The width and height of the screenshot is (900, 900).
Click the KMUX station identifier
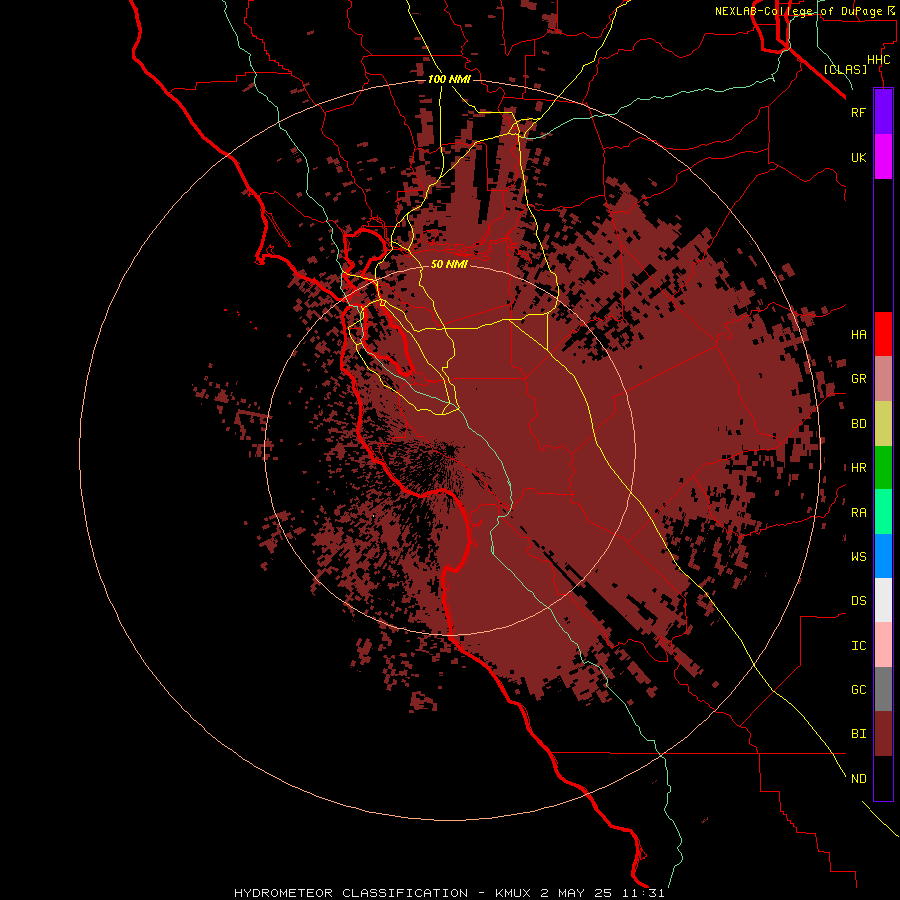coord(513,893)
